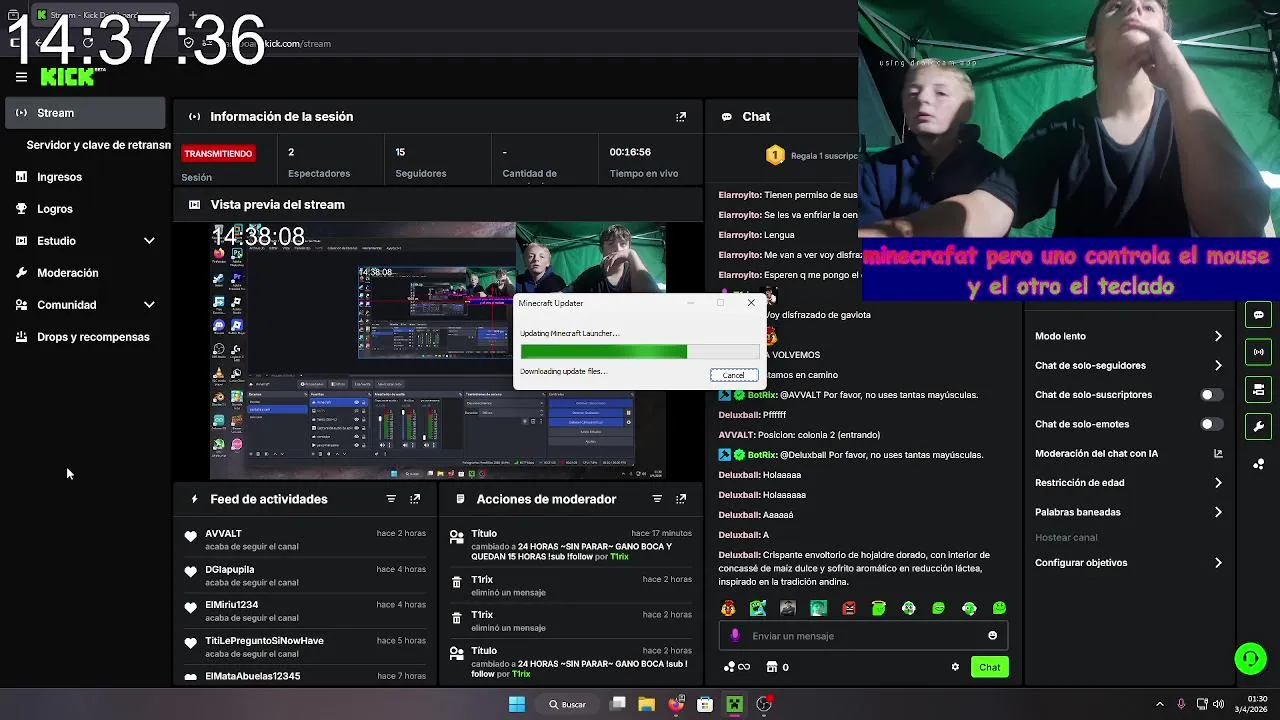Open Configurar objetivos chevron
Image resolution: width=1280 pixels, height=720 pixels.
pos(1218,563)
